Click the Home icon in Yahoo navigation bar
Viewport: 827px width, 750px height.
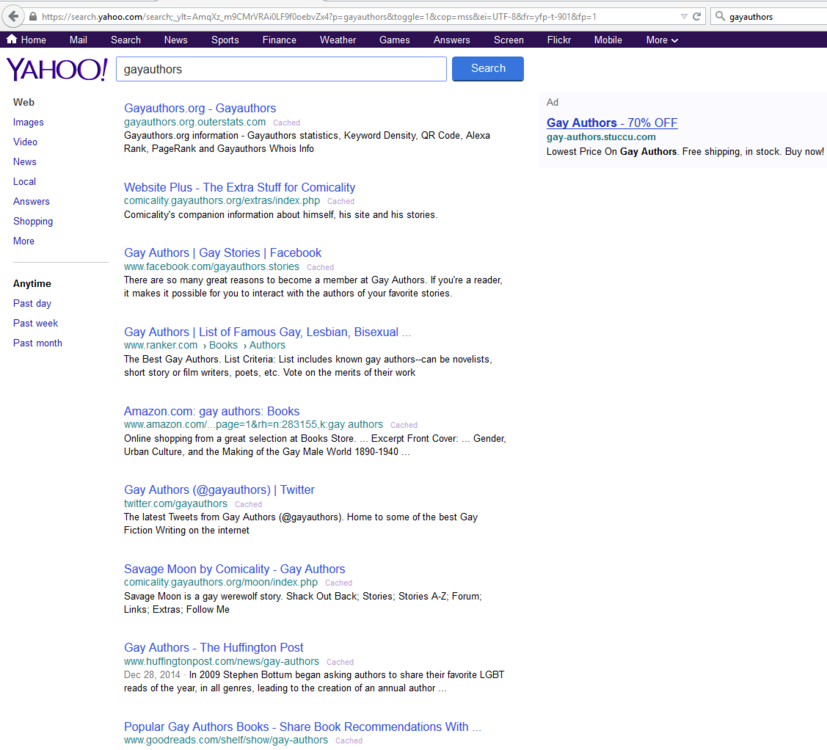point(12,40)
